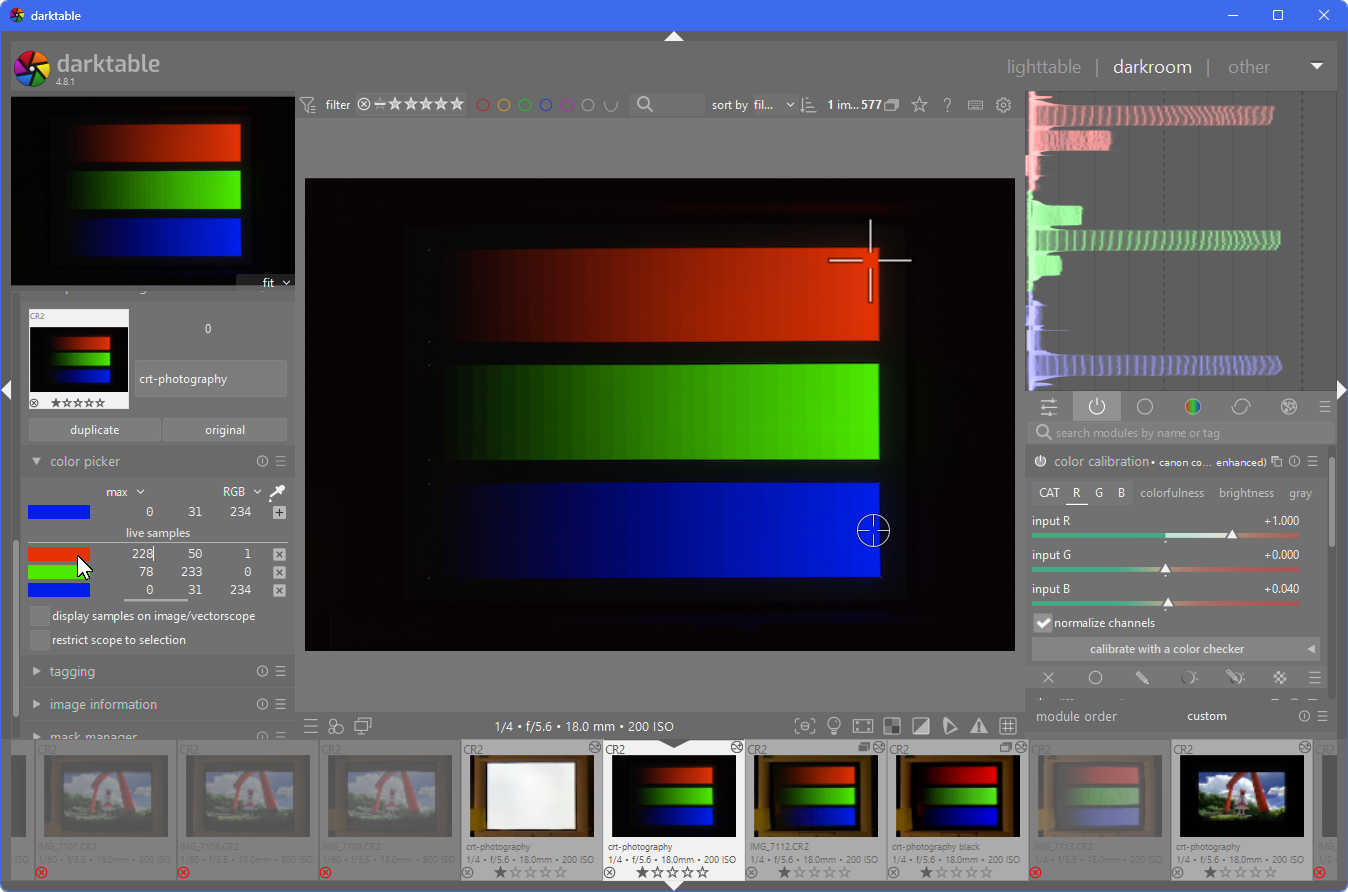This screenshot has height=892, width=1348.
Task: Enable display samples on image/vectorscope
Action: tap(40, 616)
